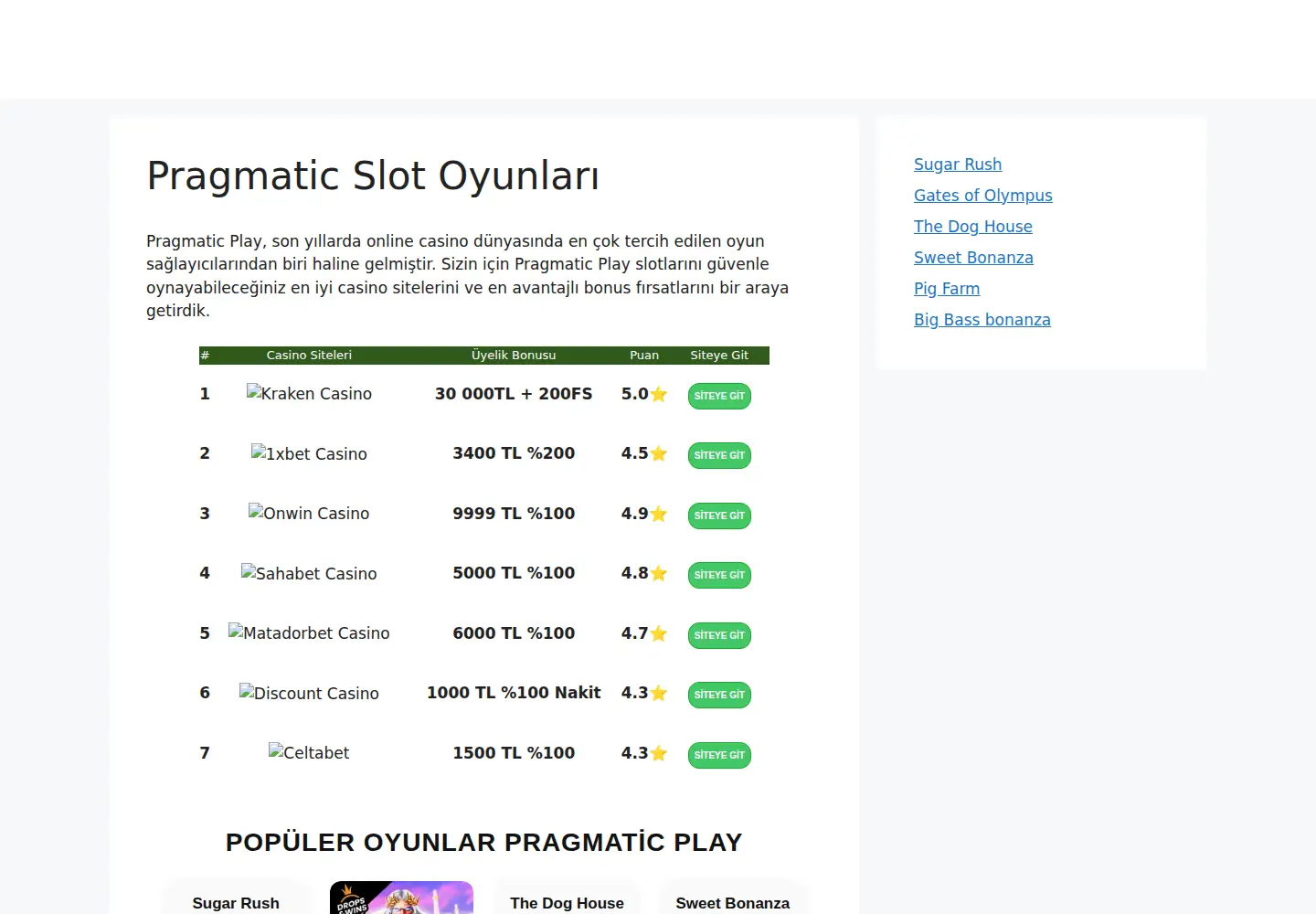Click the star next to 4.9 rating
The image size is (1316, 914).
659,515
